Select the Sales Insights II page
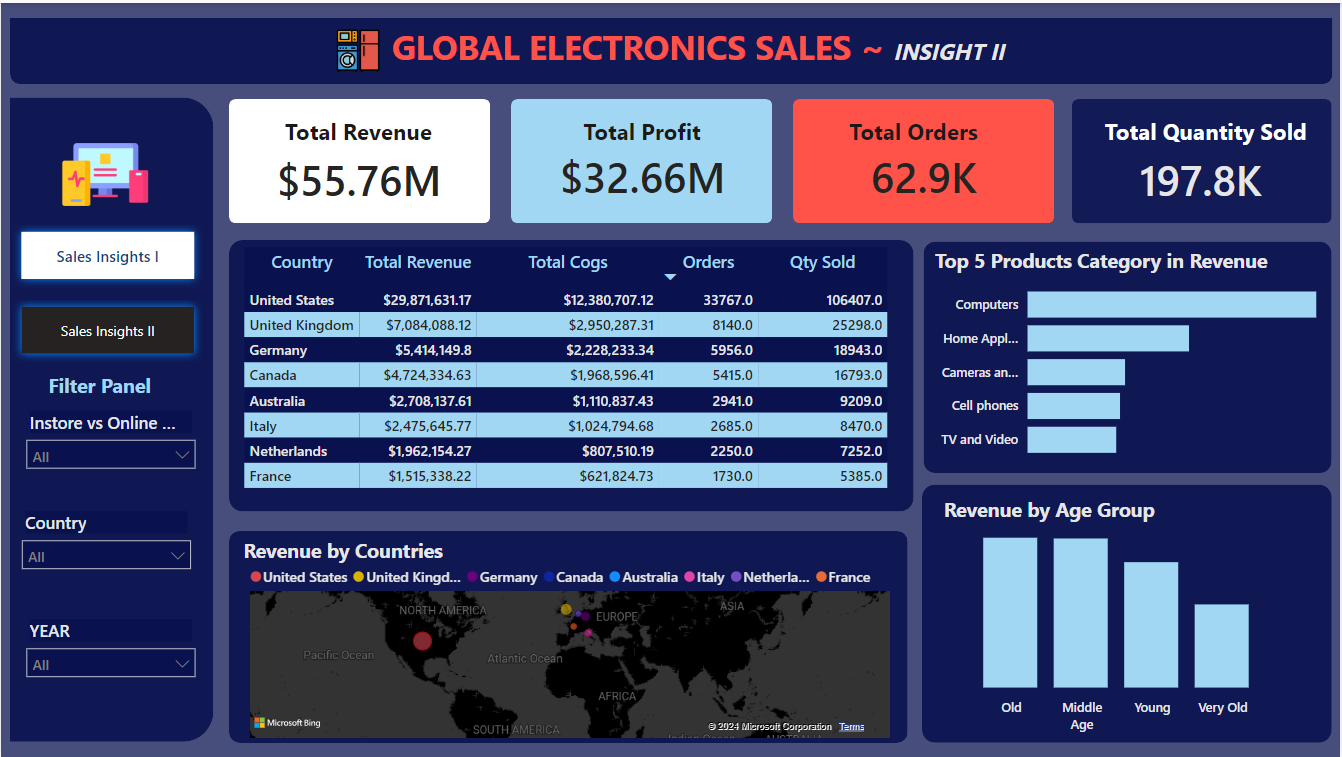The image size is (1342, 757). point(107,331)
